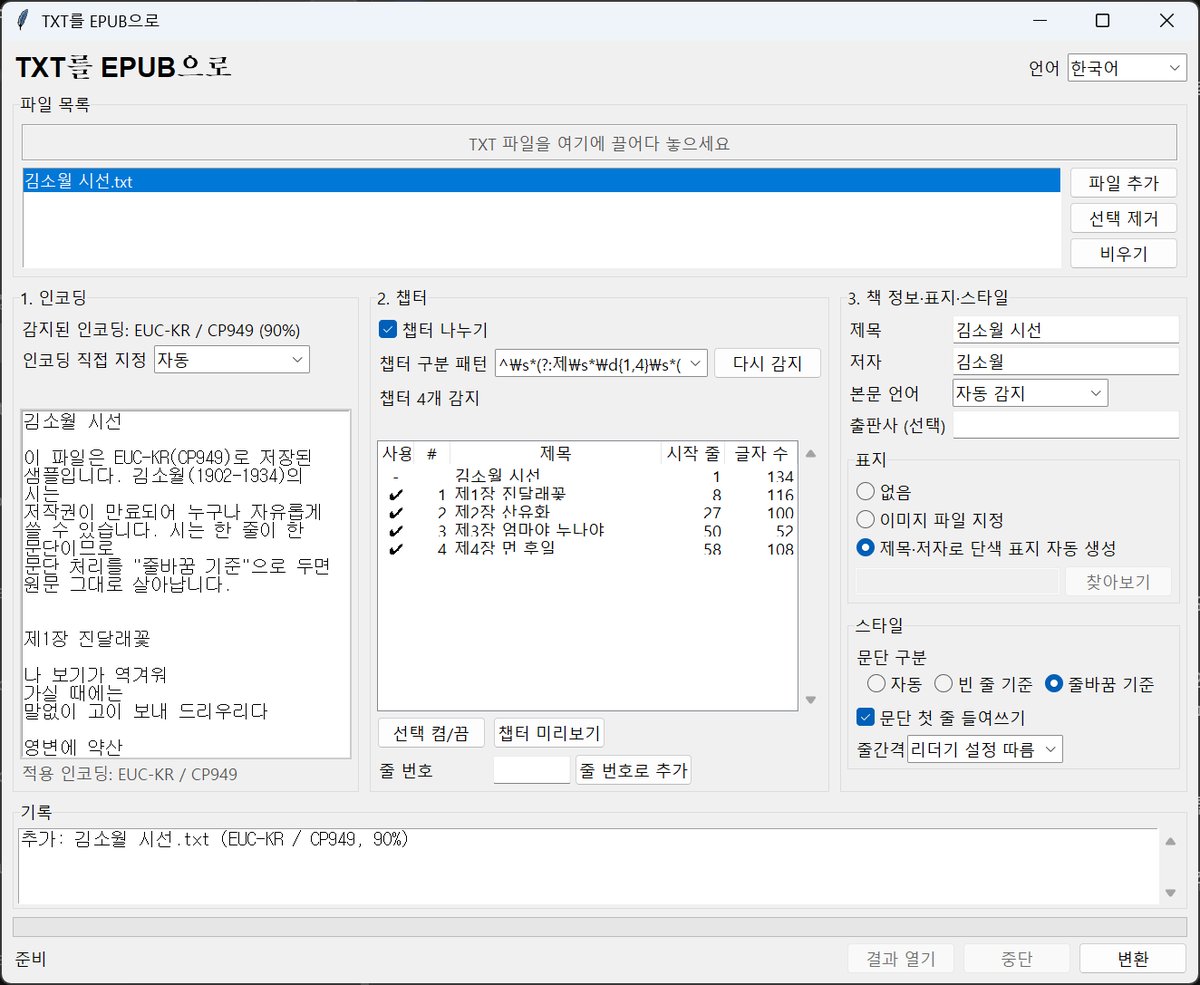Viewport: 1200px width, 985px height.
Task: Click the 선택 제거 button
Action: click(1123, 218)
